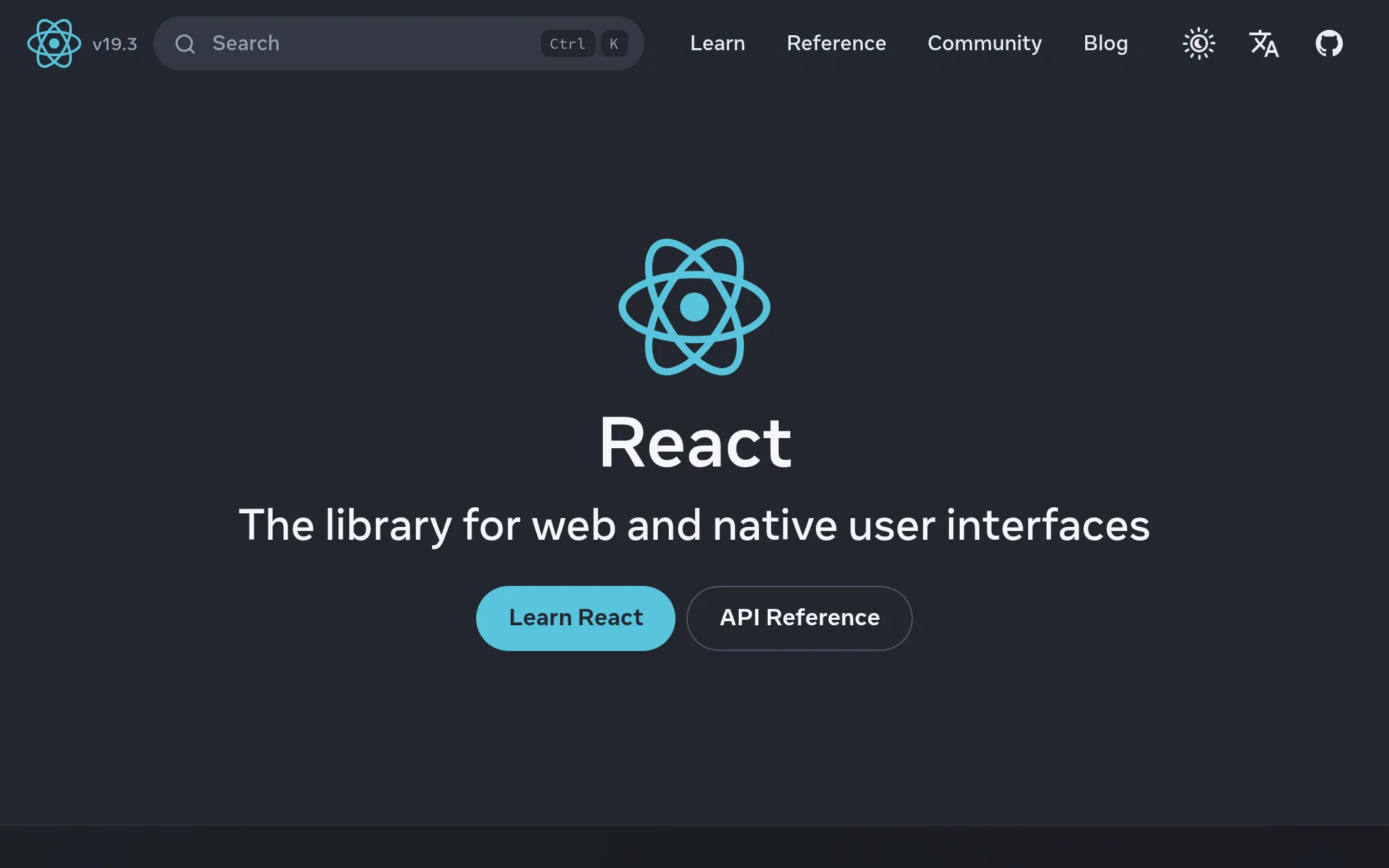Click the large "React" heading text
This screenshot has height=868, width=1389.
pyautogui.click(x=695, y=443)
